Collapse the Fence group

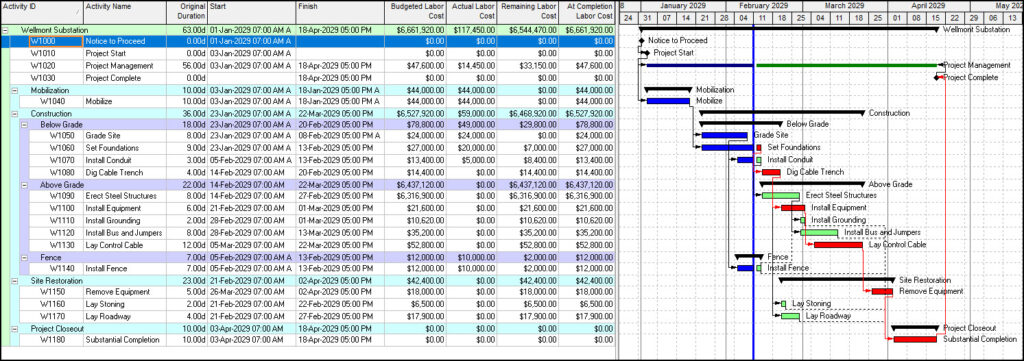tap(25, 257)
